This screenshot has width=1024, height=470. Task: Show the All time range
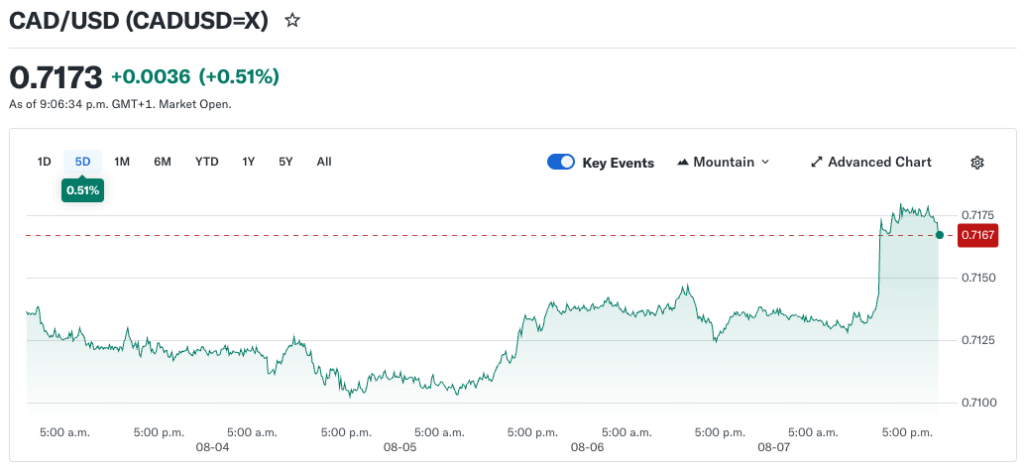(x=324, y=162)
